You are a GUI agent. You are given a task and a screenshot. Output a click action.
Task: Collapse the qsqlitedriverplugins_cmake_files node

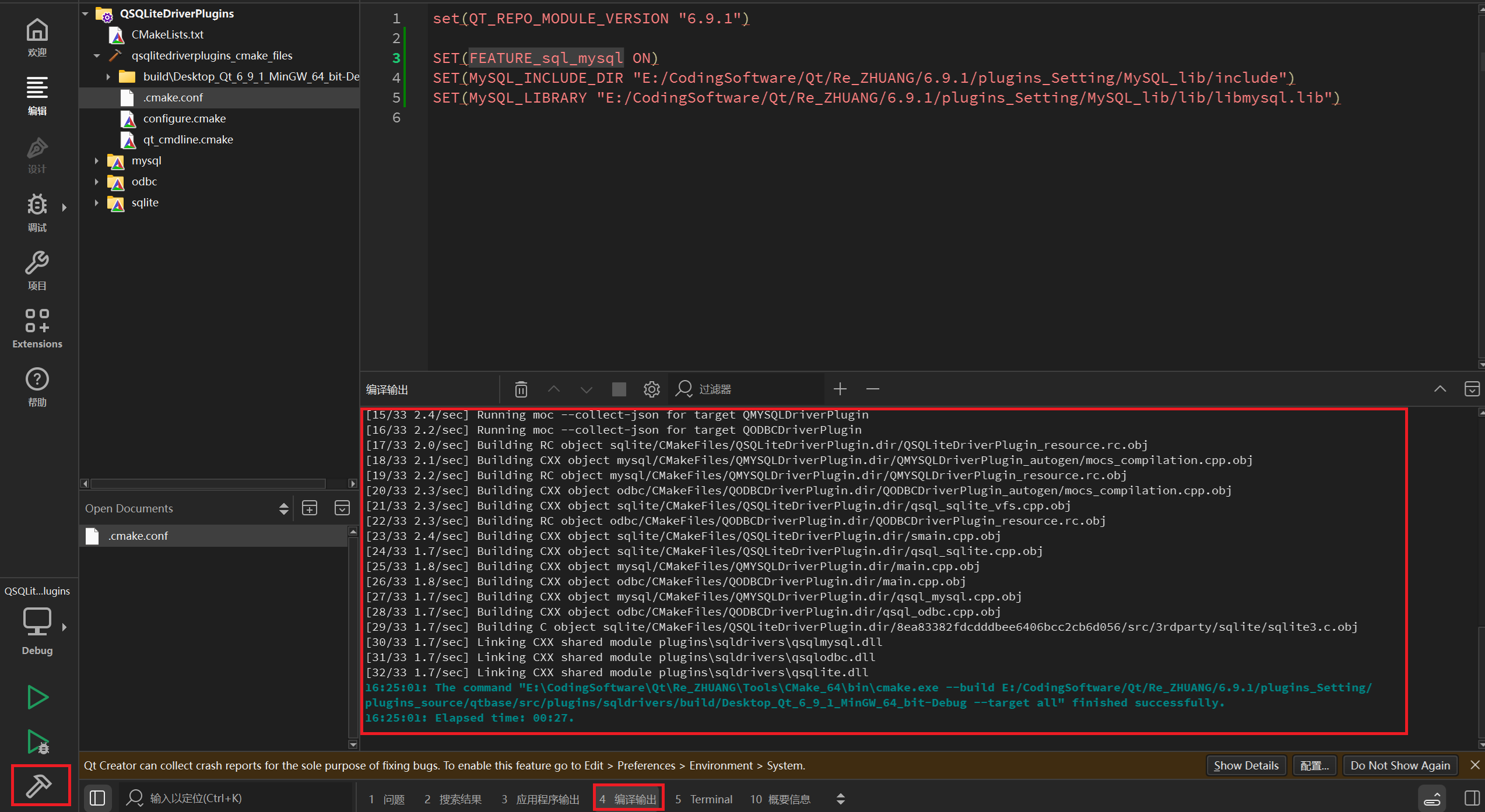[97, 56]
